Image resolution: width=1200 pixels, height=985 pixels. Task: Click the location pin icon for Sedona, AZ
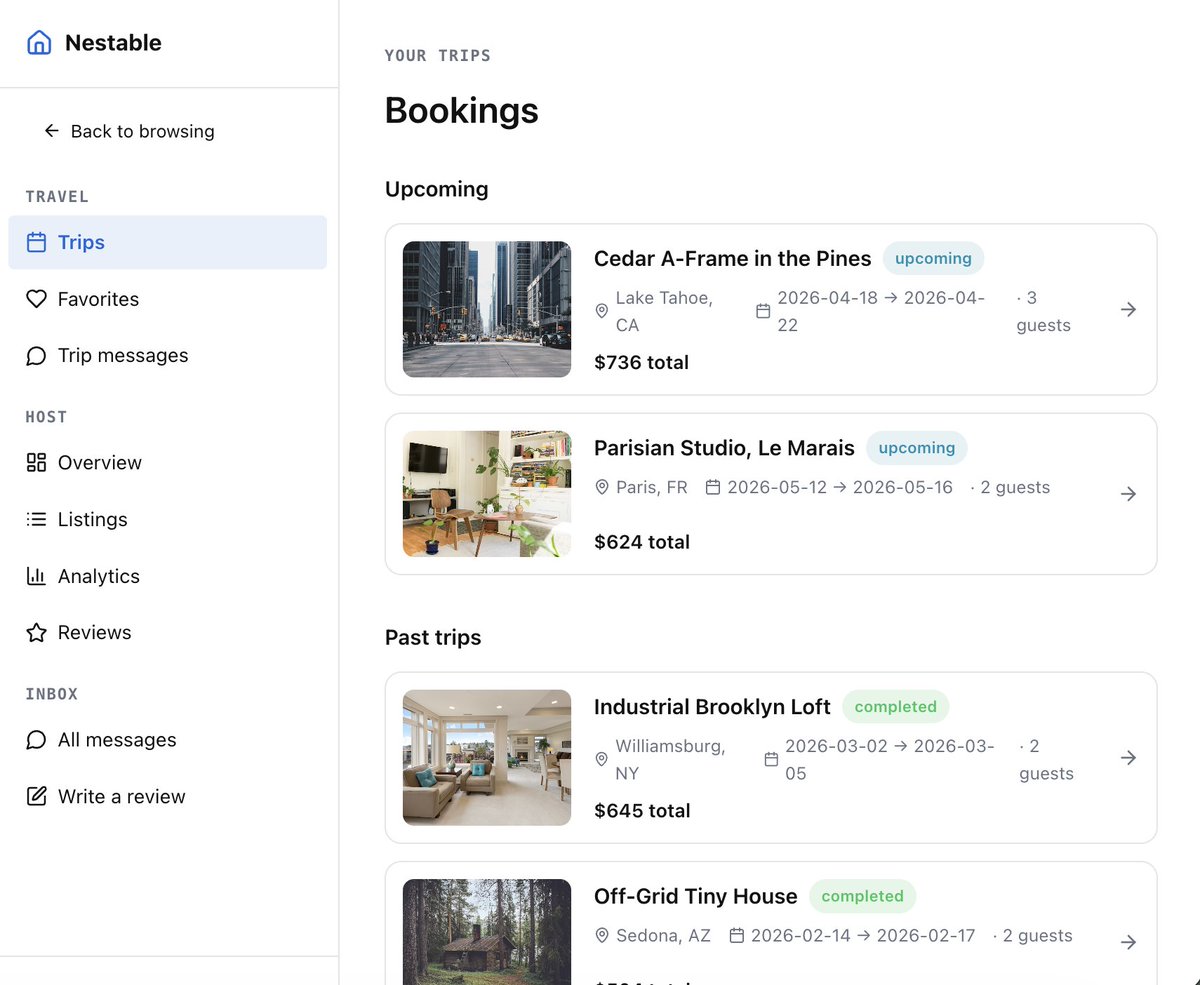602,936
